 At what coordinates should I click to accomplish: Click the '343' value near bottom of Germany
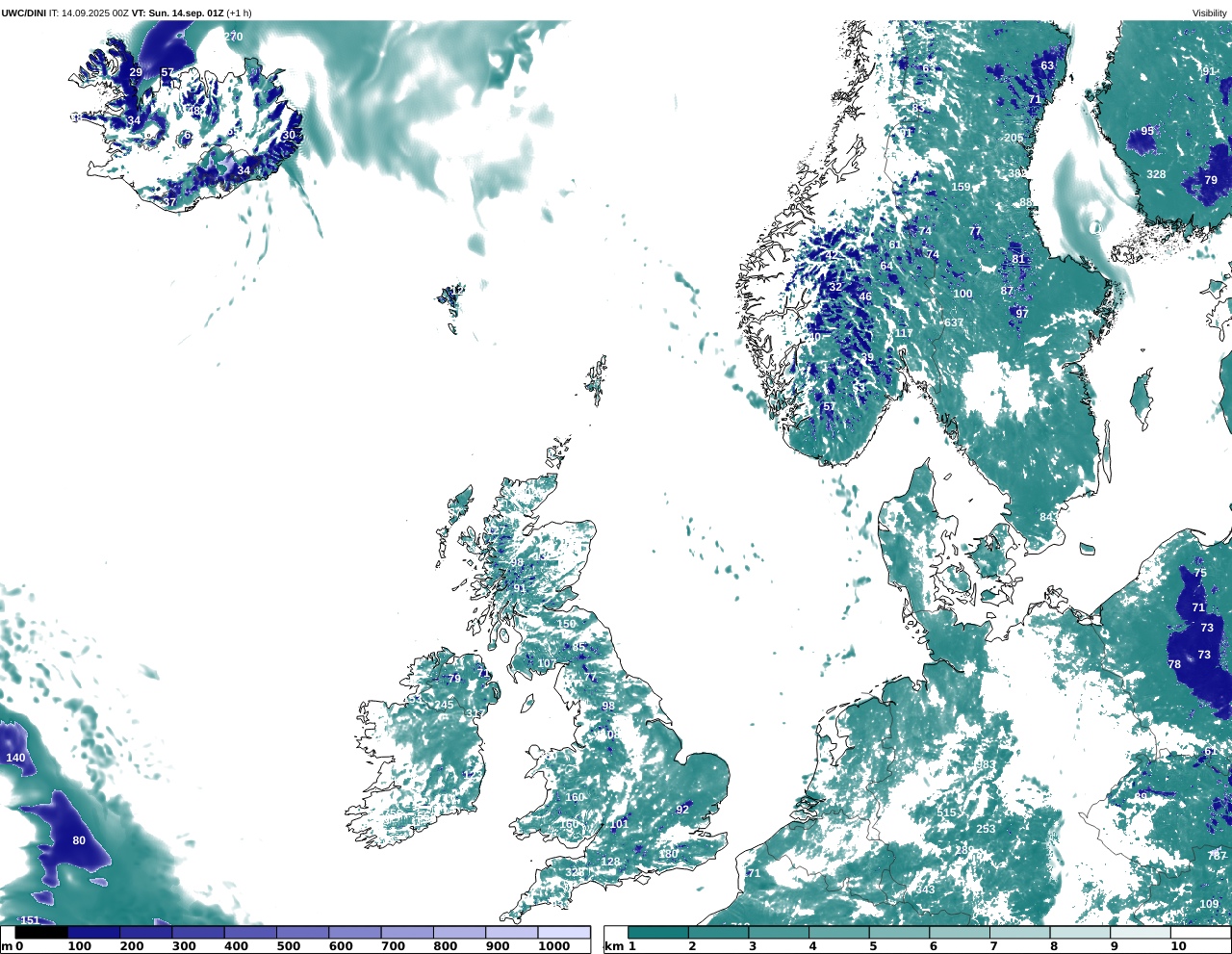click(925, 890)
